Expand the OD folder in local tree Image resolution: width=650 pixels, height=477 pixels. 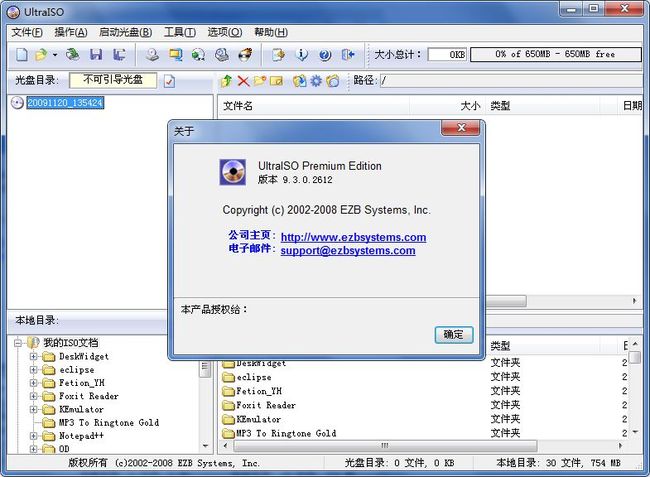34,449
